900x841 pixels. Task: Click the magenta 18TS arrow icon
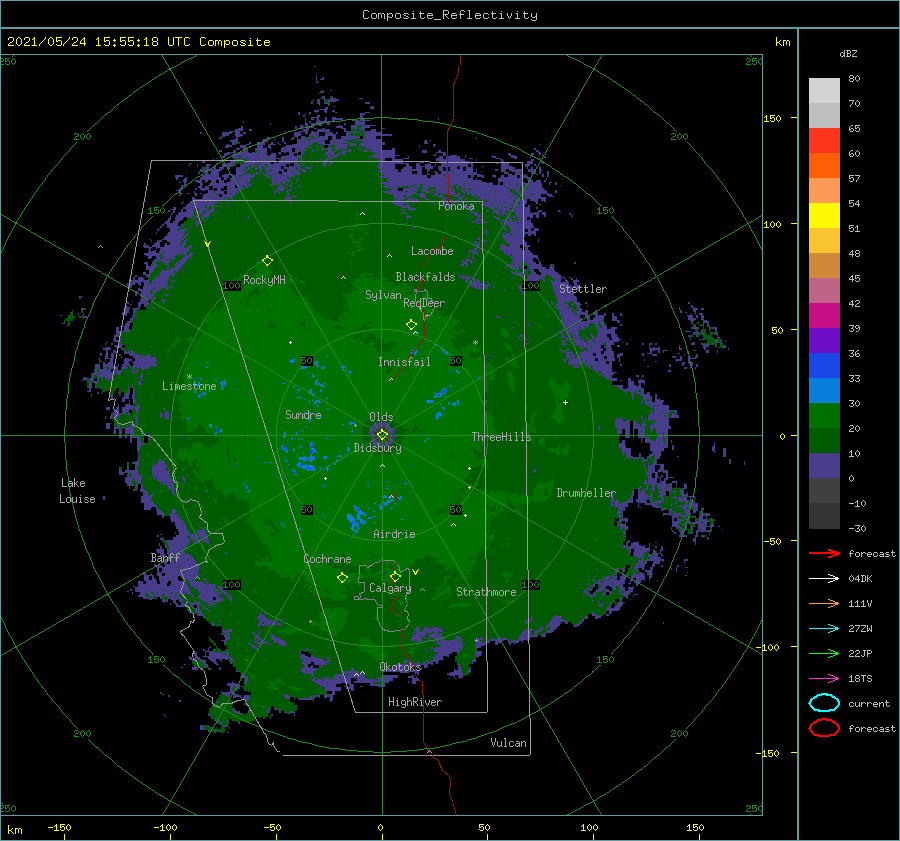pyautogui.click(x=824, y=679)
